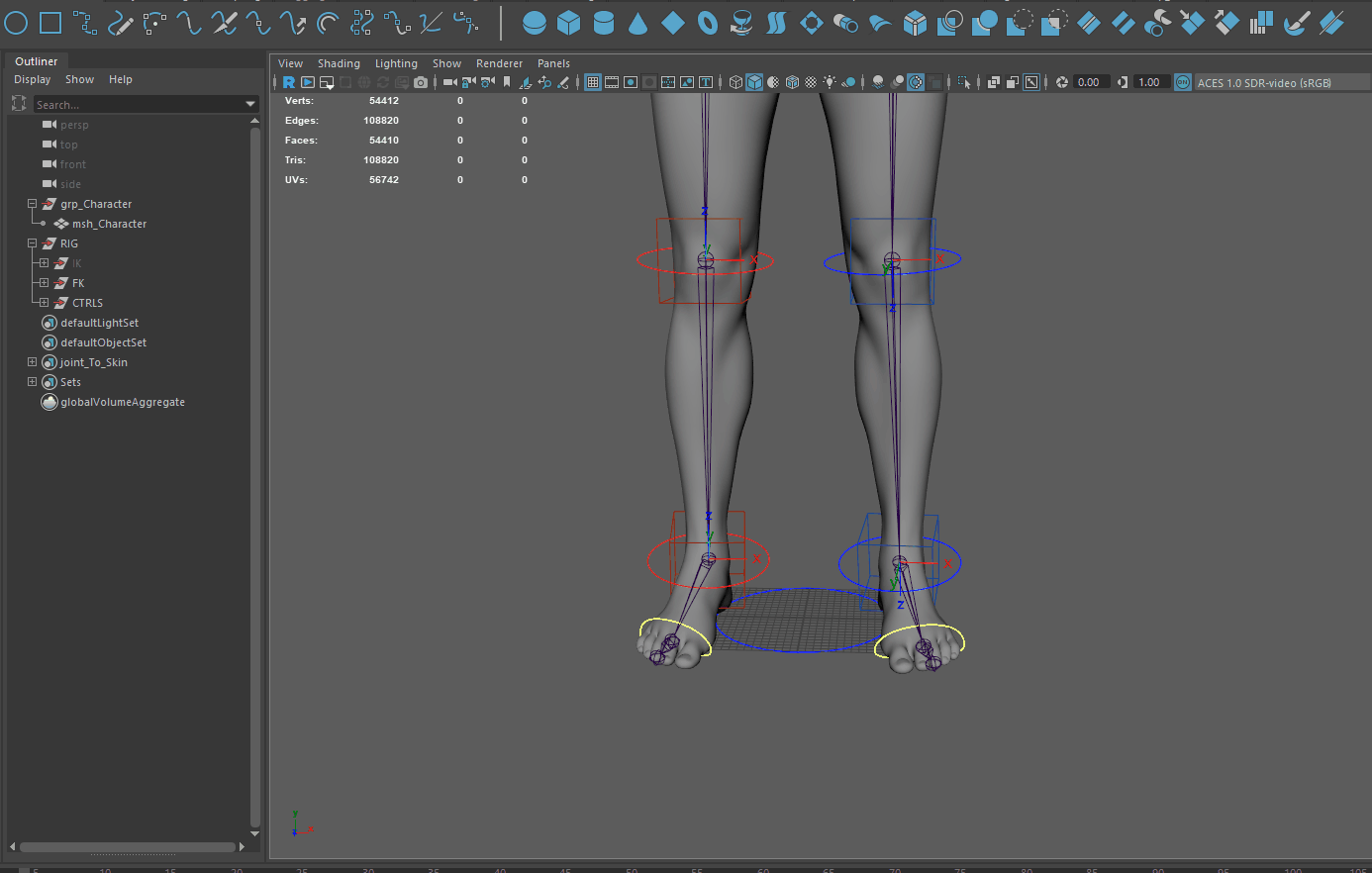The width and height of the screenshot is (1372, 873).
Task: Expand the joint_To_Skin set
Action: (32, 362)
